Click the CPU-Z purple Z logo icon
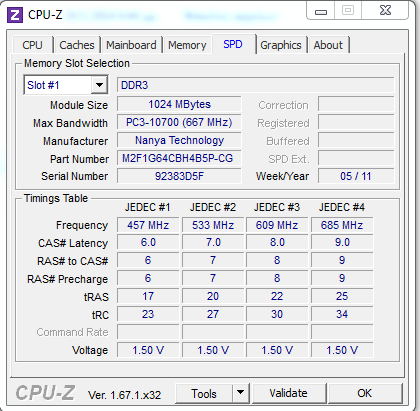 pos(15,15)
